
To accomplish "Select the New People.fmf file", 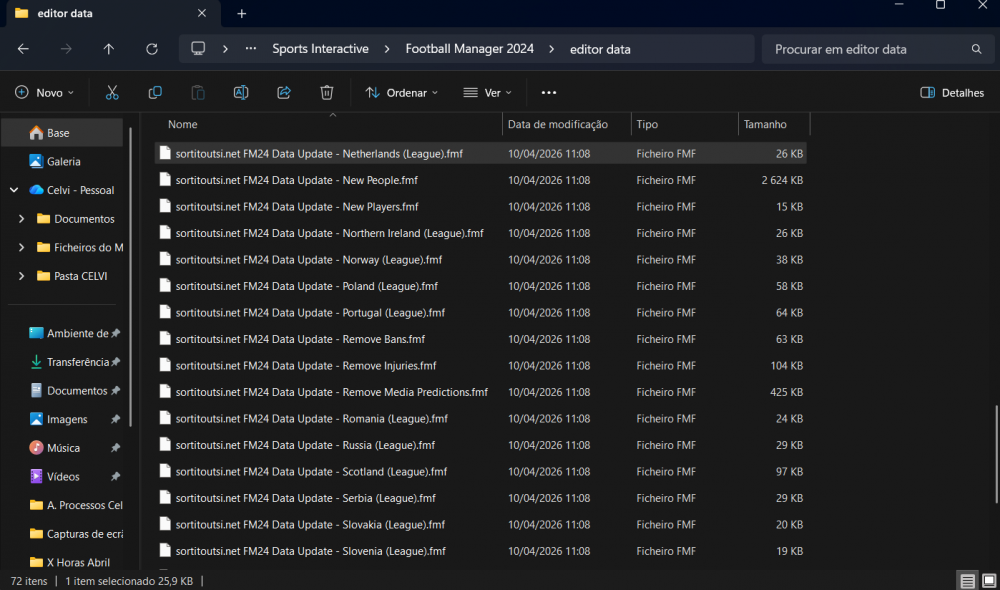I will point(481,180).
